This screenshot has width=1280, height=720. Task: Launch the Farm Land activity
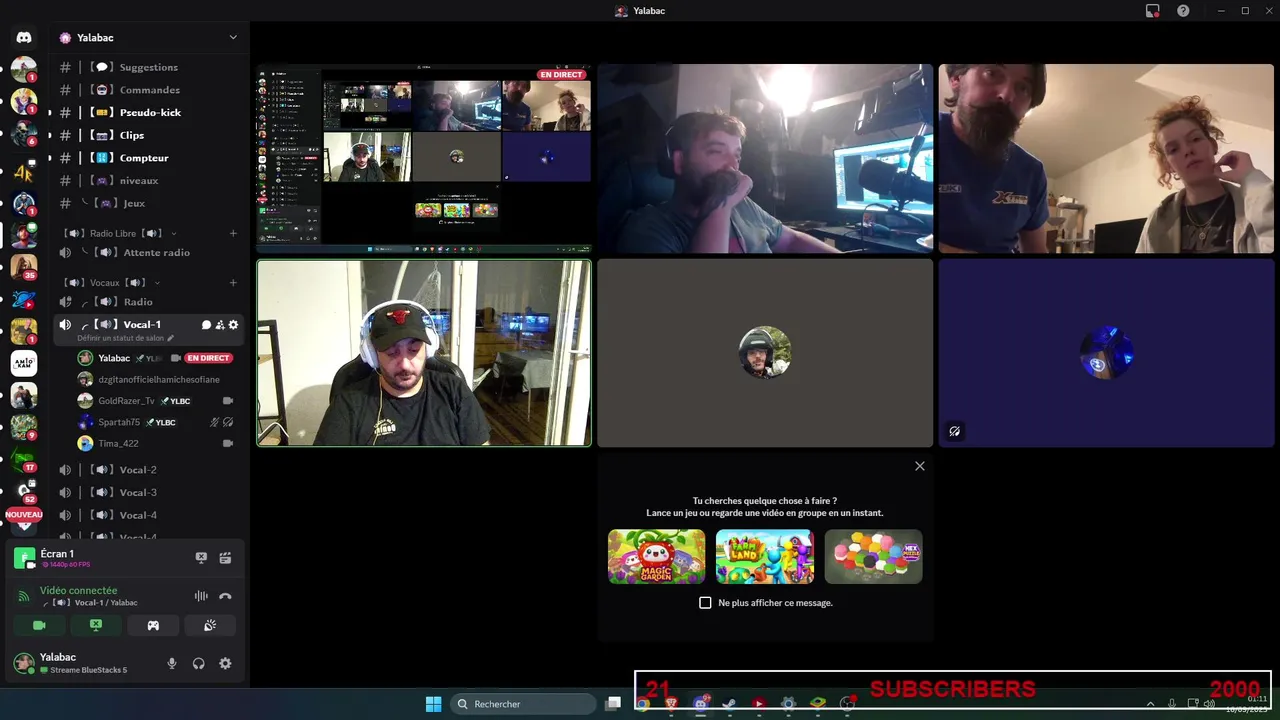pyautogui.click(x=765, y=557)
